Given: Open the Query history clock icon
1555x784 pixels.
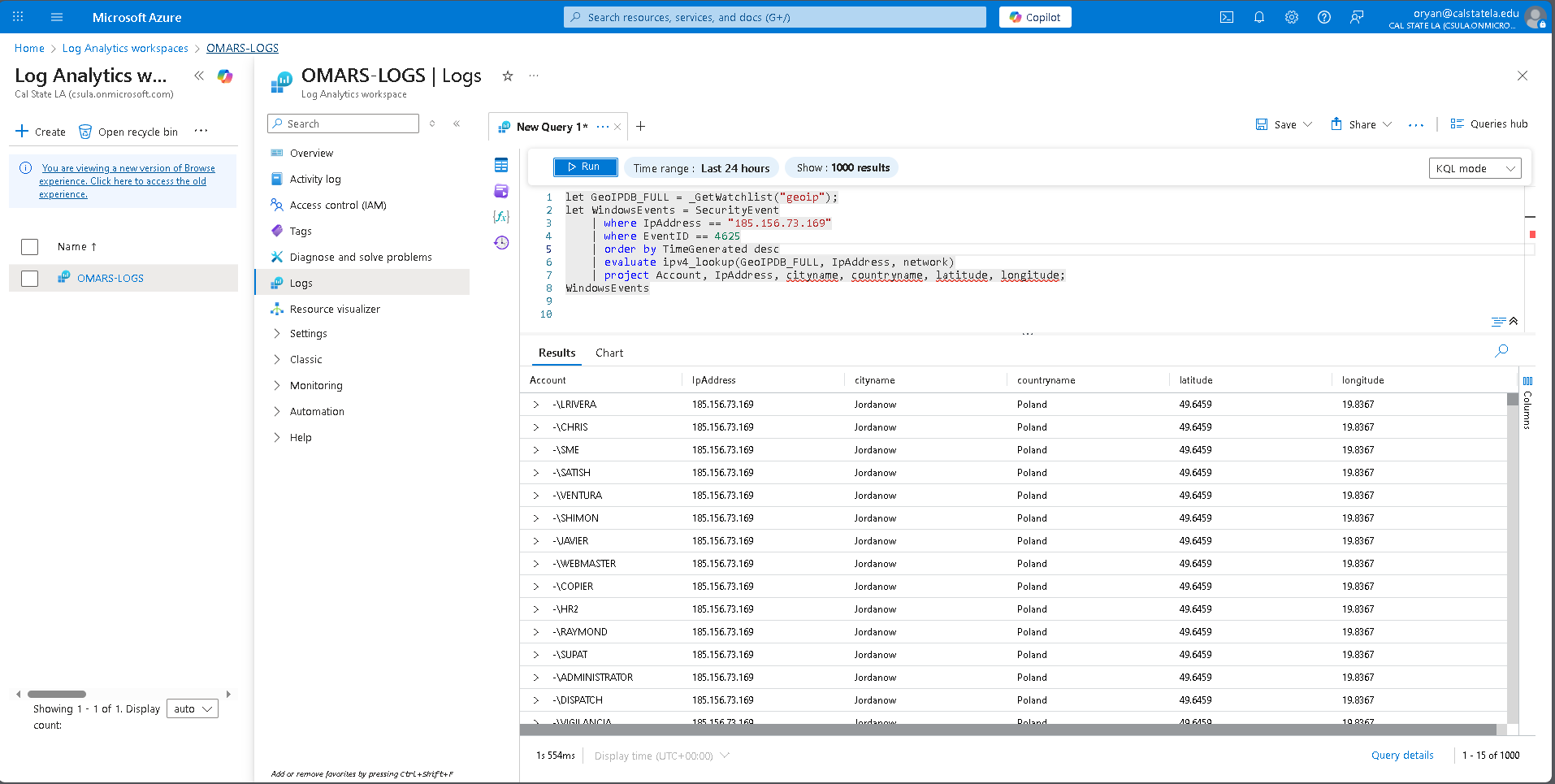Looking at the screenshot, I should pos(501,243).
